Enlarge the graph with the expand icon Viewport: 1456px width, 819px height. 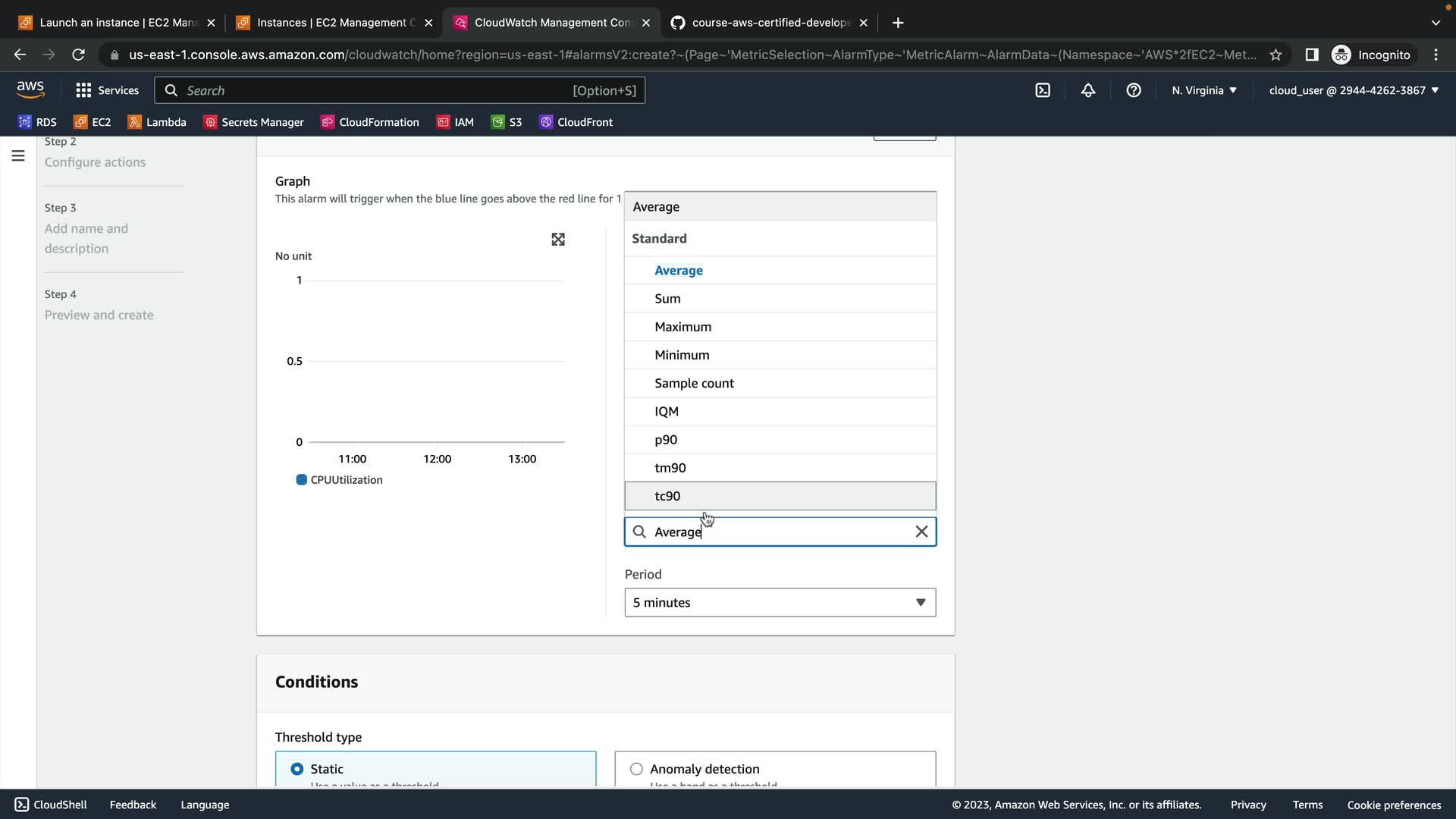tap(558, 240)
